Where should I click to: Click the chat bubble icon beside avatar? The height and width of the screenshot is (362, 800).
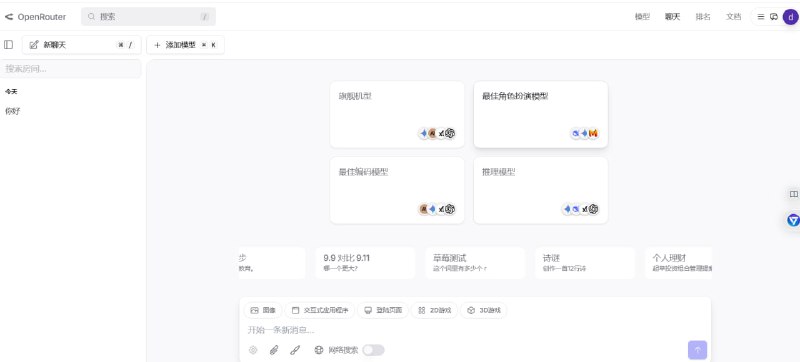[774, 17]
